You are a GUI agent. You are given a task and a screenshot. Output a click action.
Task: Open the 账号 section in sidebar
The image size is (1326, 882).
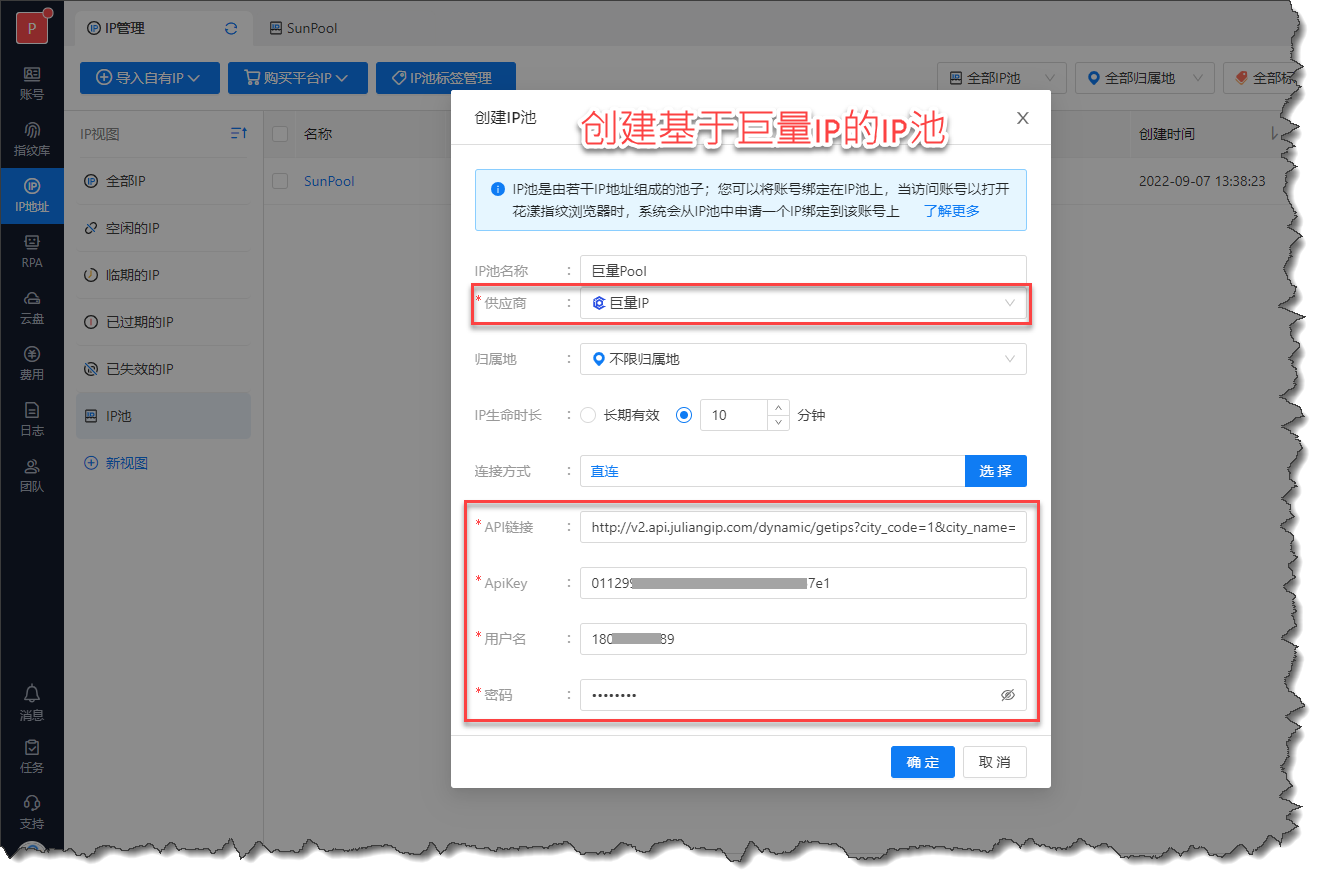32,83
